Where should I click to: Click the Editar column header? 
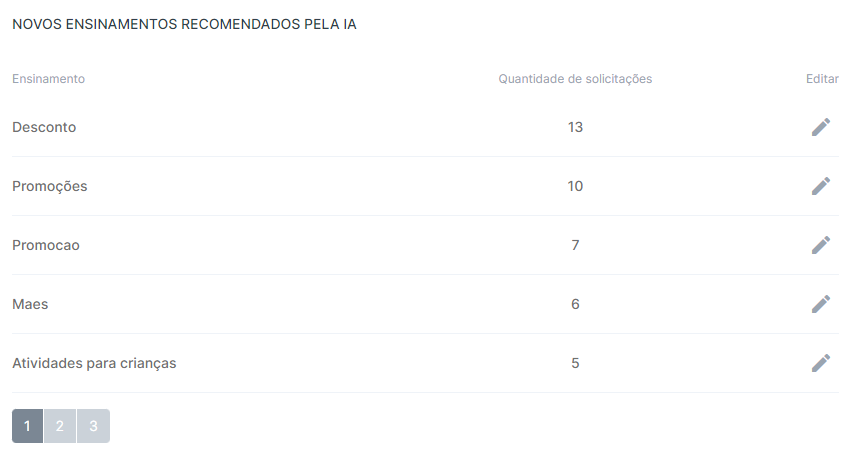(x=822, y=79)
